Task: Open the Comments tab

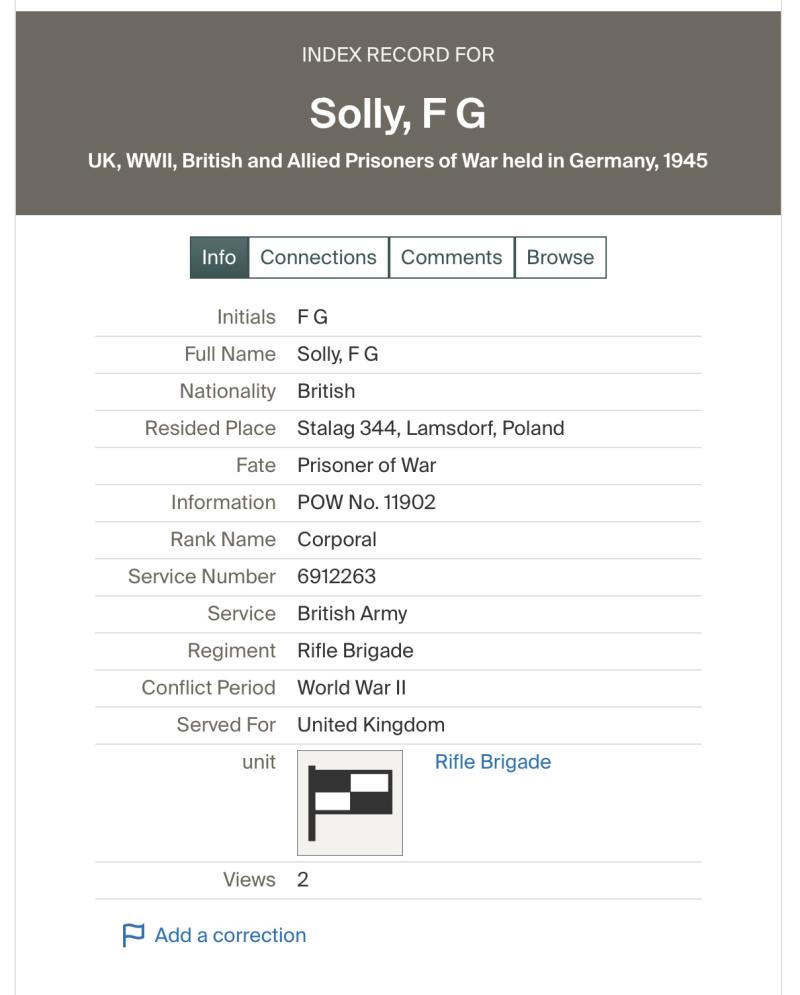Action: tap(451, 257)
